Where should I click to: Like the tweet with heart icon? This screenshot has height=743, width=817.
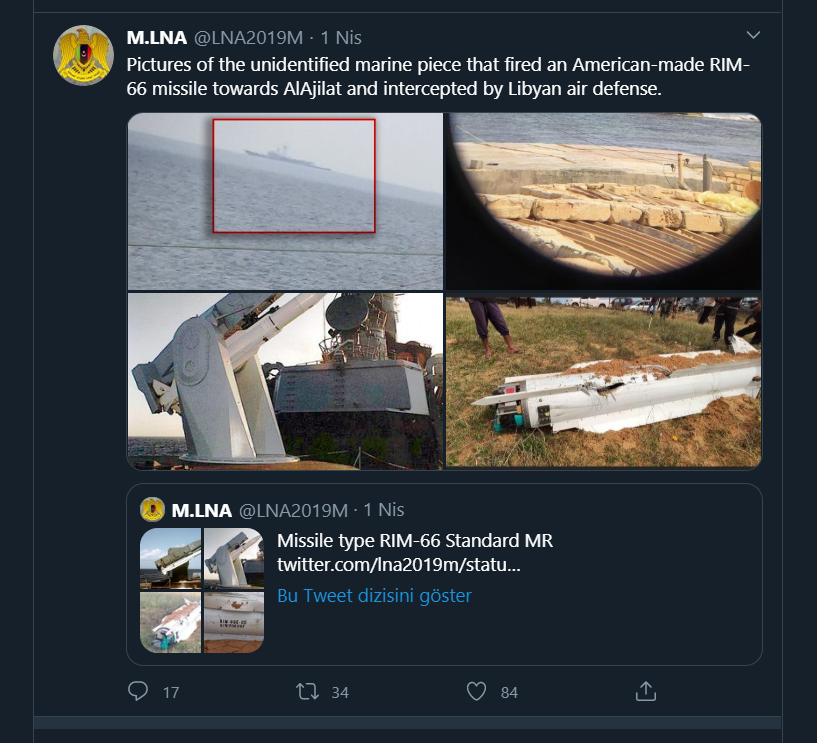477,691
